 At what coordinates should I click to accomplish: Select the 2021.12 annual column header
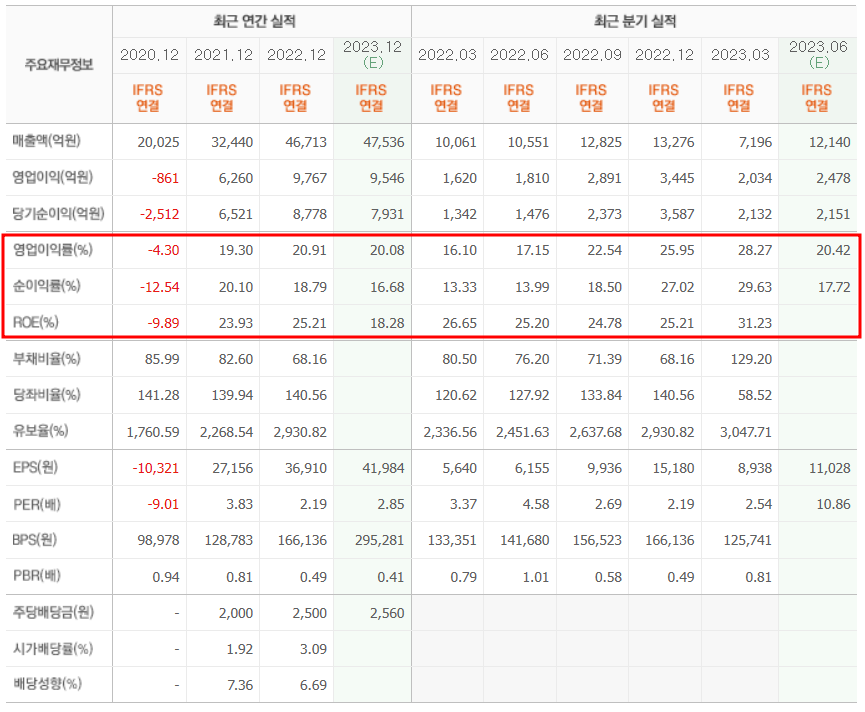tap(223, 55)
